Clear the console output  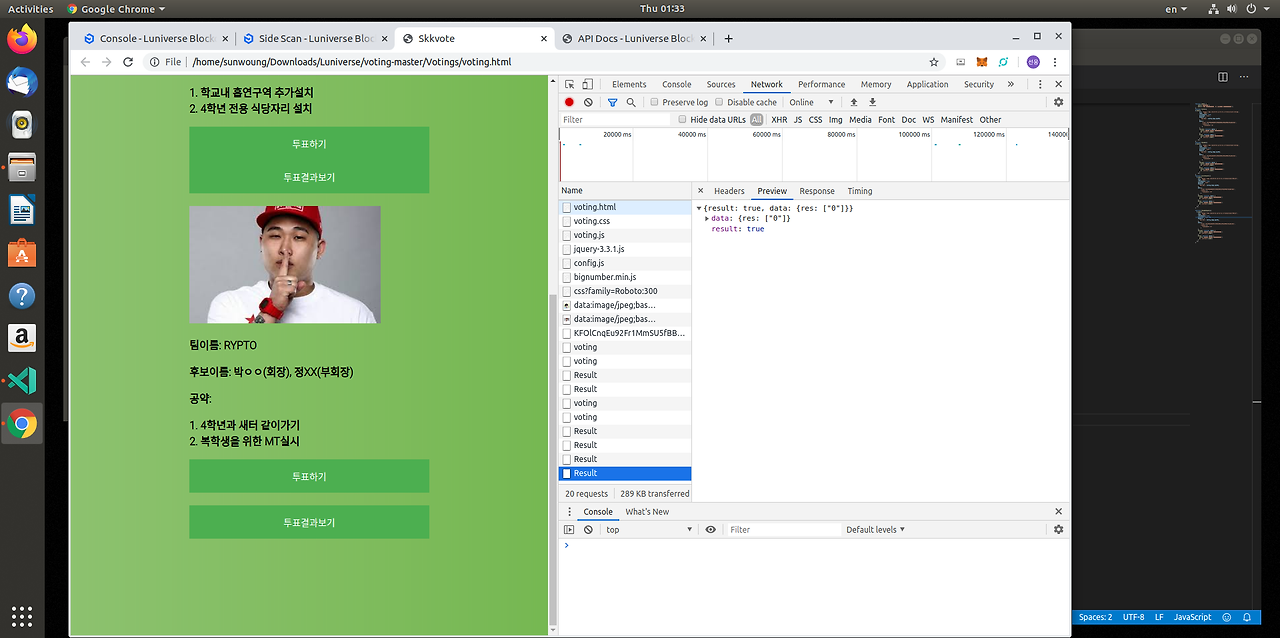pyautogui.click(x=588, y=530)
